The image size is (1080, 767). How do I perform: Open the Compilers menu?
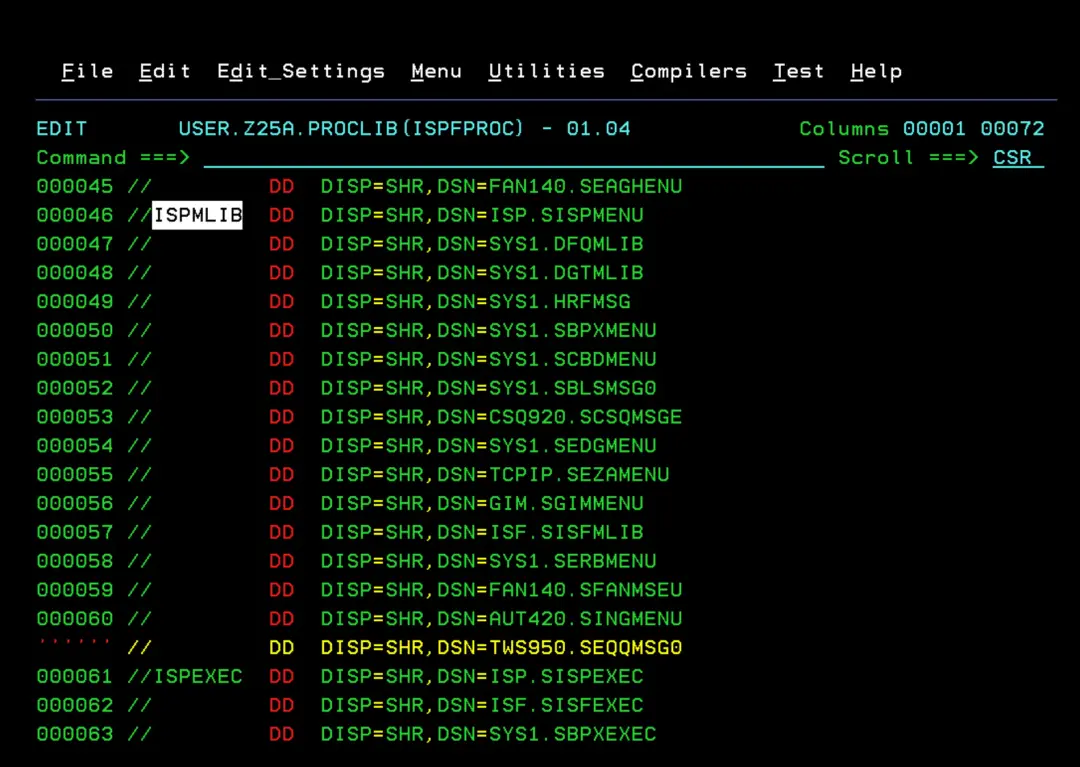(689, 72)
